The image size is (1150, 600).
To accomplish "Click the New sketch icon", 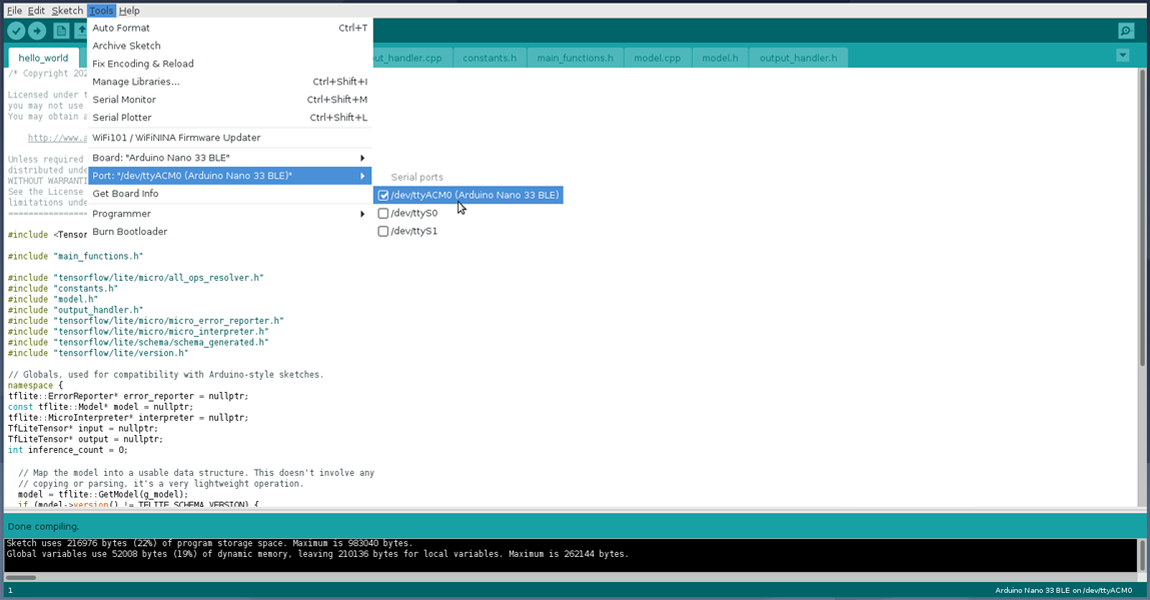I will [x=61, y=31].
